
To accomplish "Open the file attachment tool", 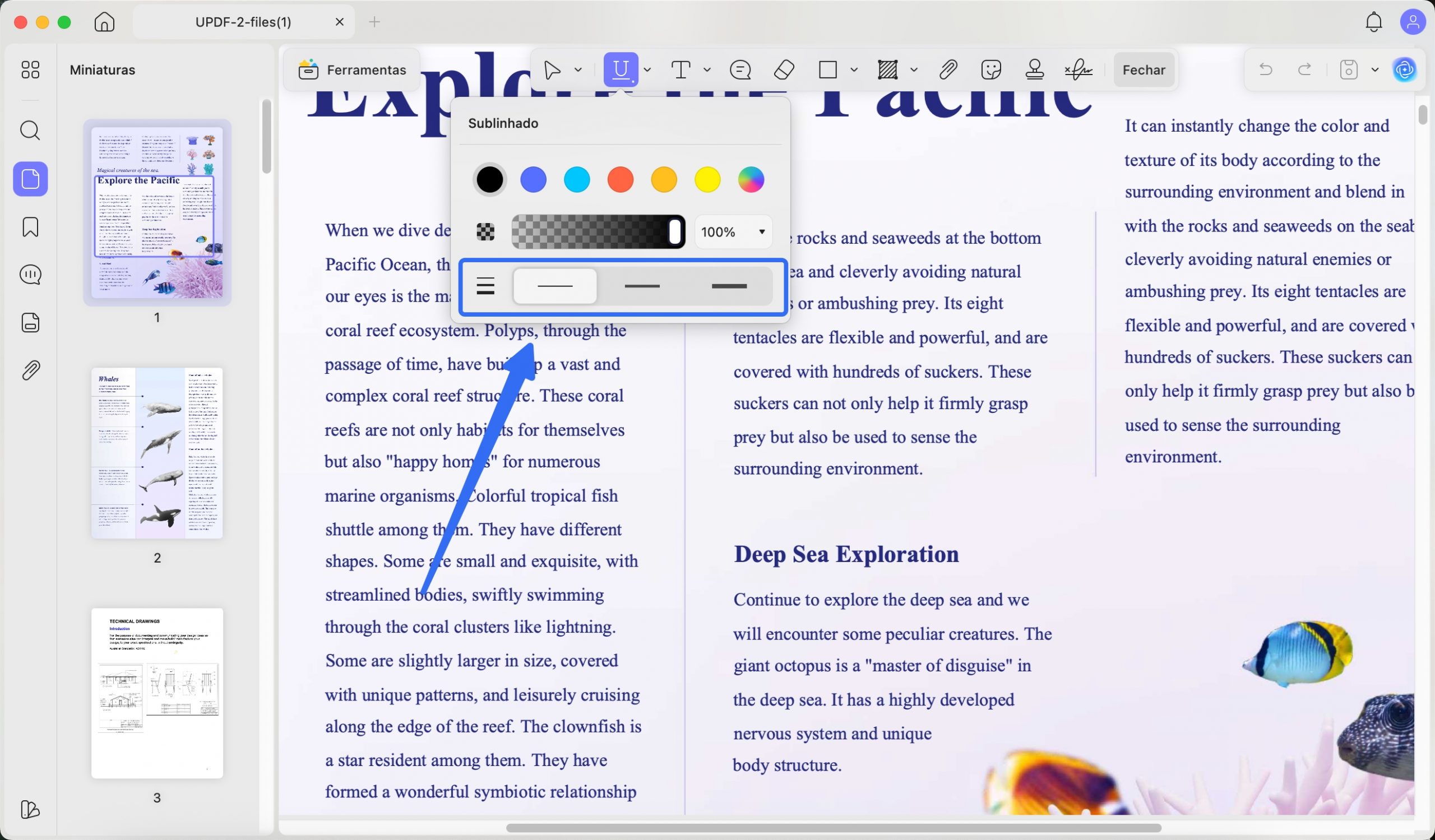I will (x=947, y=69).
